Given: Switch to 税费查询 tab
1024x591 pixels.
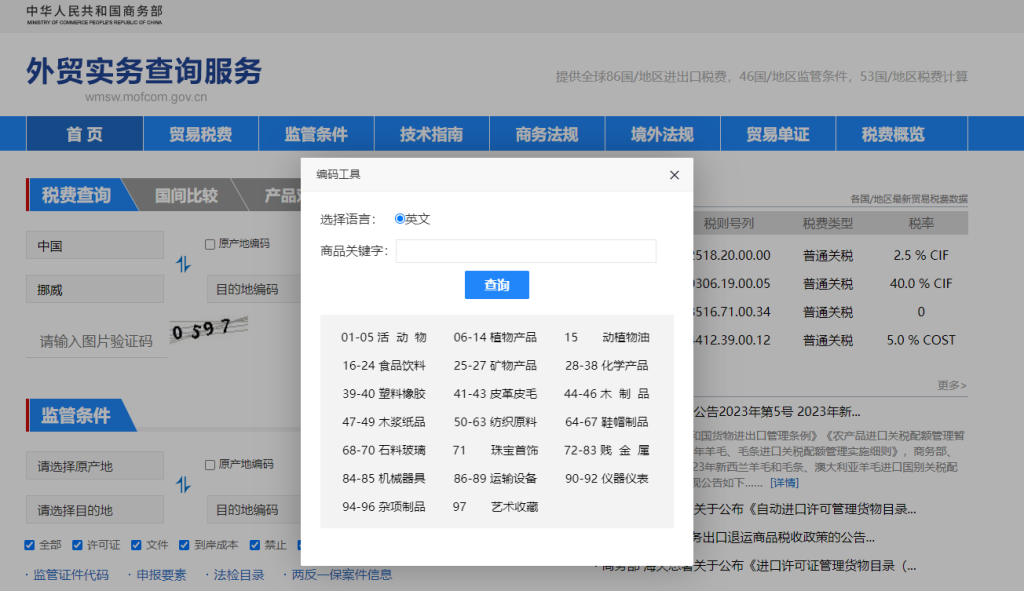Looking at the screenshot, I should pyautogui.click(x=76, y=195).
